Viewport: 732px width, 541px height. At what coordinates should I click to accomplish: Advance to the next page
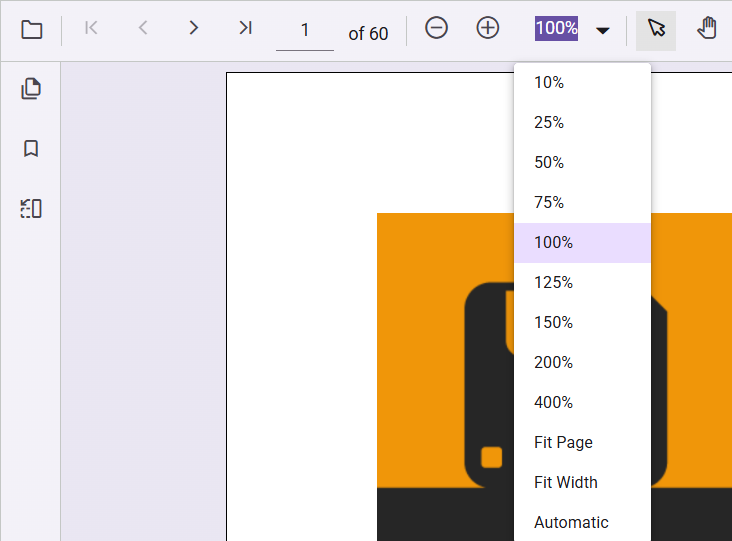pos(194,29)
